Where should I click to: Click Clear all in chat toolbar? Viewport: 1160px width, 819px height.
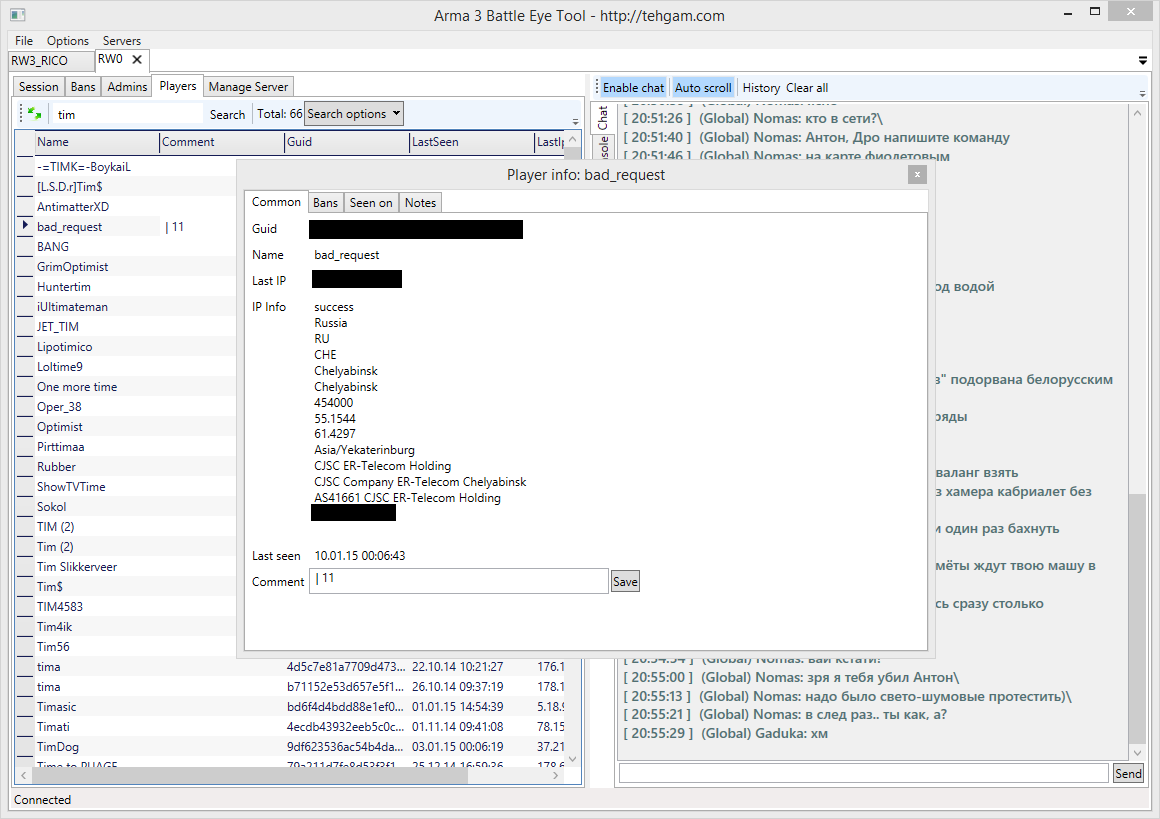(x=806, y=88)
